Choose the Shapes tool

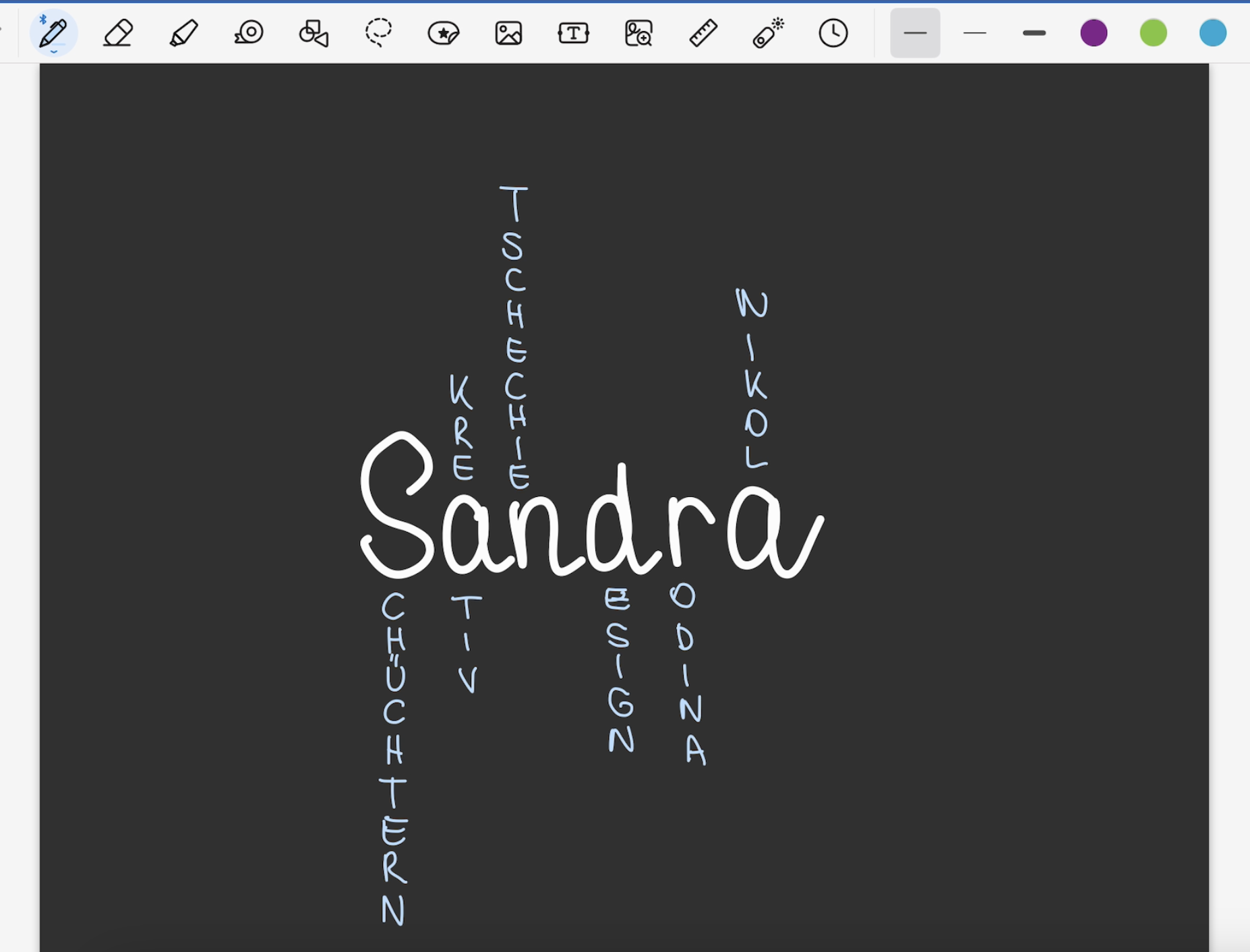(x=314, y=32)
